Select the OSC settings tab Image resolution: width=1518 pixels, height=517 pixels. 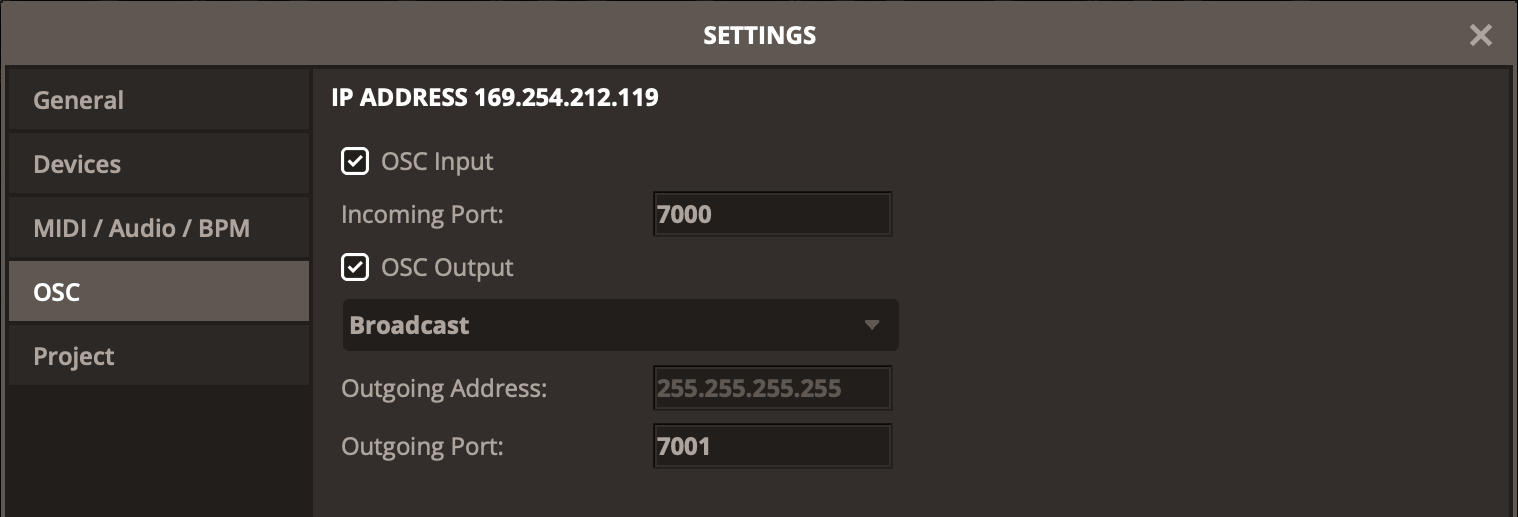158,293
